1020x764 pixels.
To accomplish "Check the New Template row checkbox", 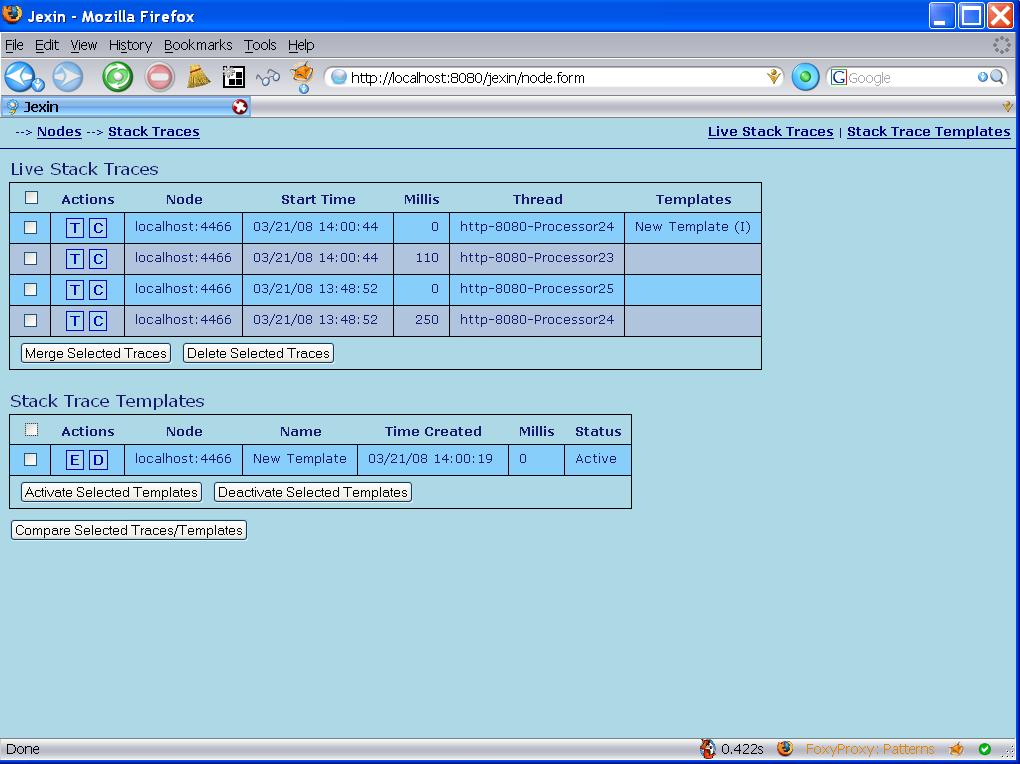I will (31, 459).
